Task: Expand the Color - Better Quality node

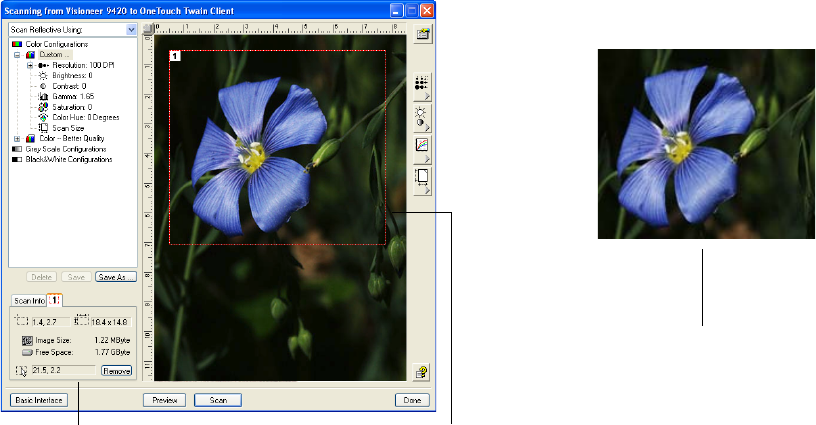Action: pyautogui.click(x=17, y=138)
